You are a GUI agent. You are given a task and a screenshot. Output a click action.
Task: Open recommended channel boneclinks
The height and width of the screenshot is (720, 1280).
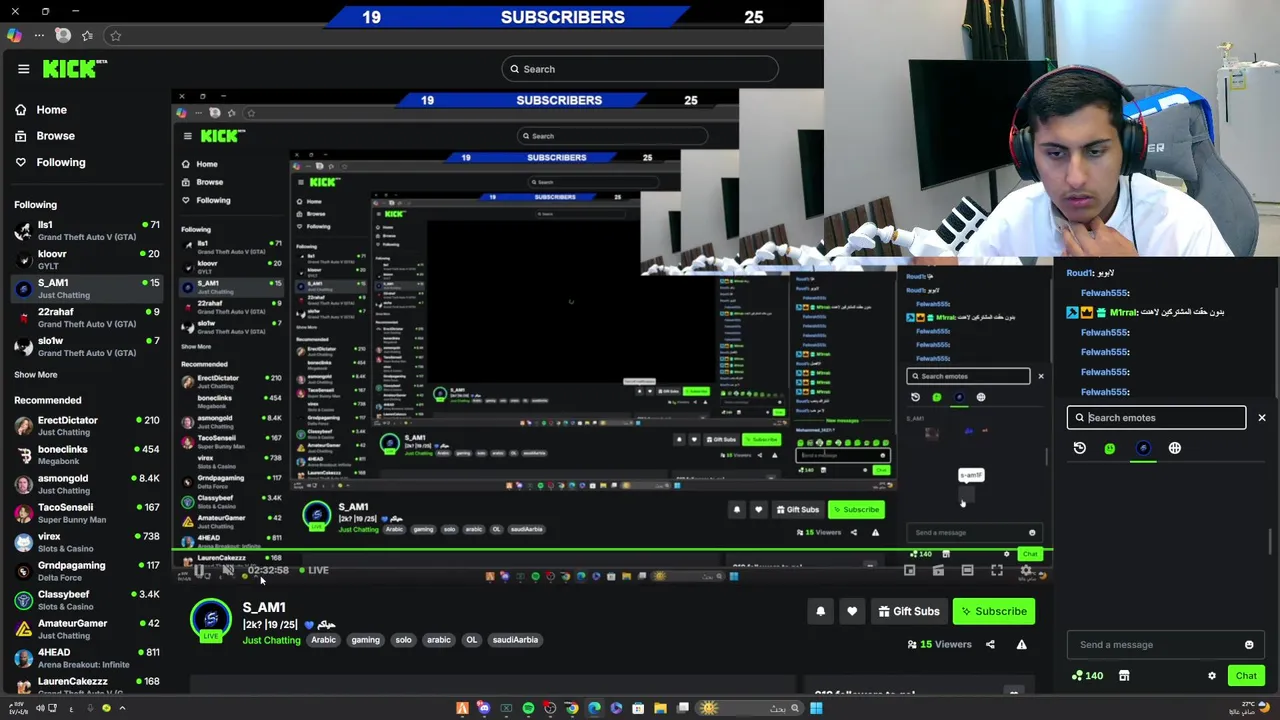(x=86, y=455)
